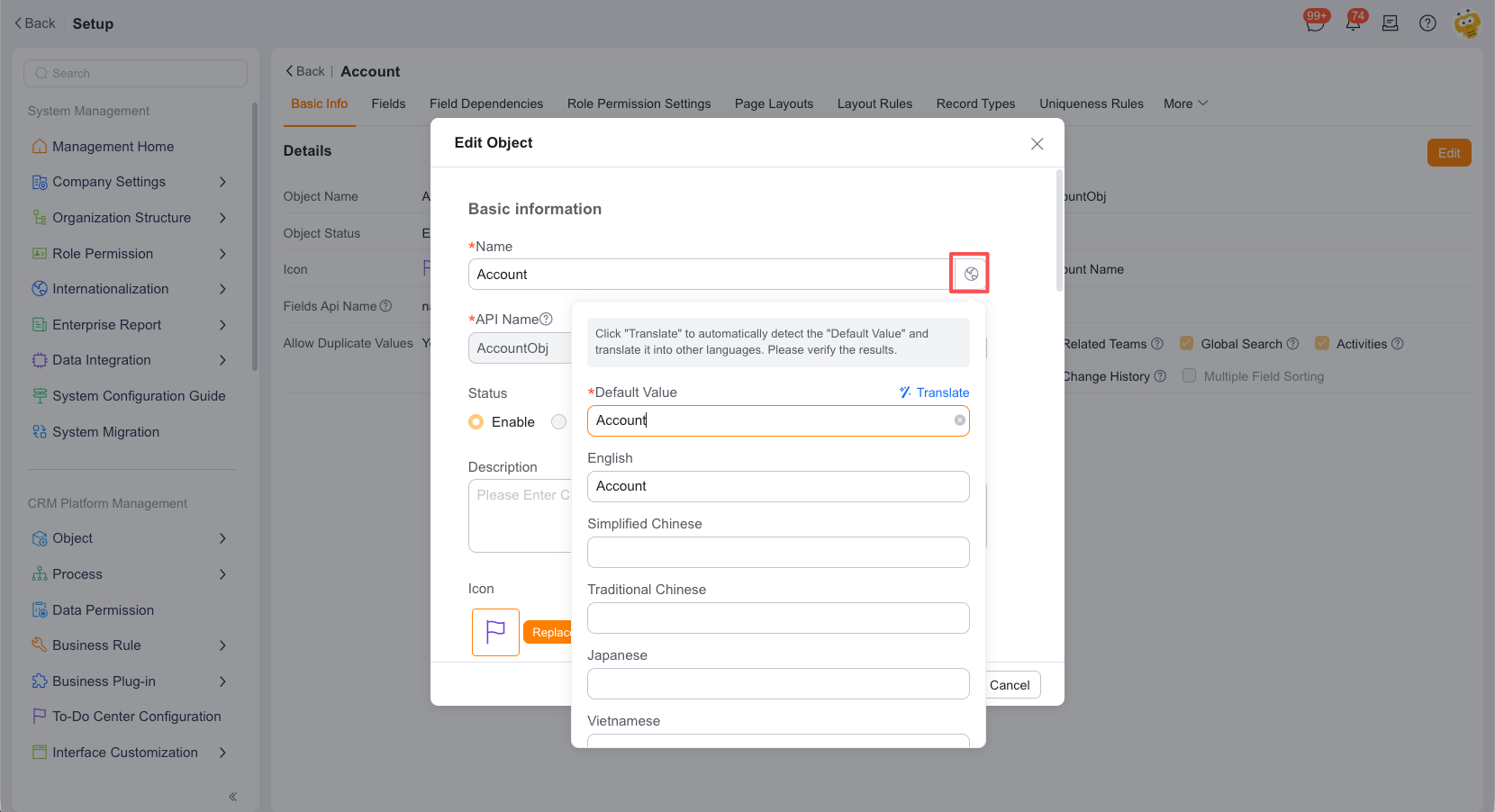Click the help icon next to Global Search
The width and height of the screenshot is (1495, 812).
click(1292, 344)
